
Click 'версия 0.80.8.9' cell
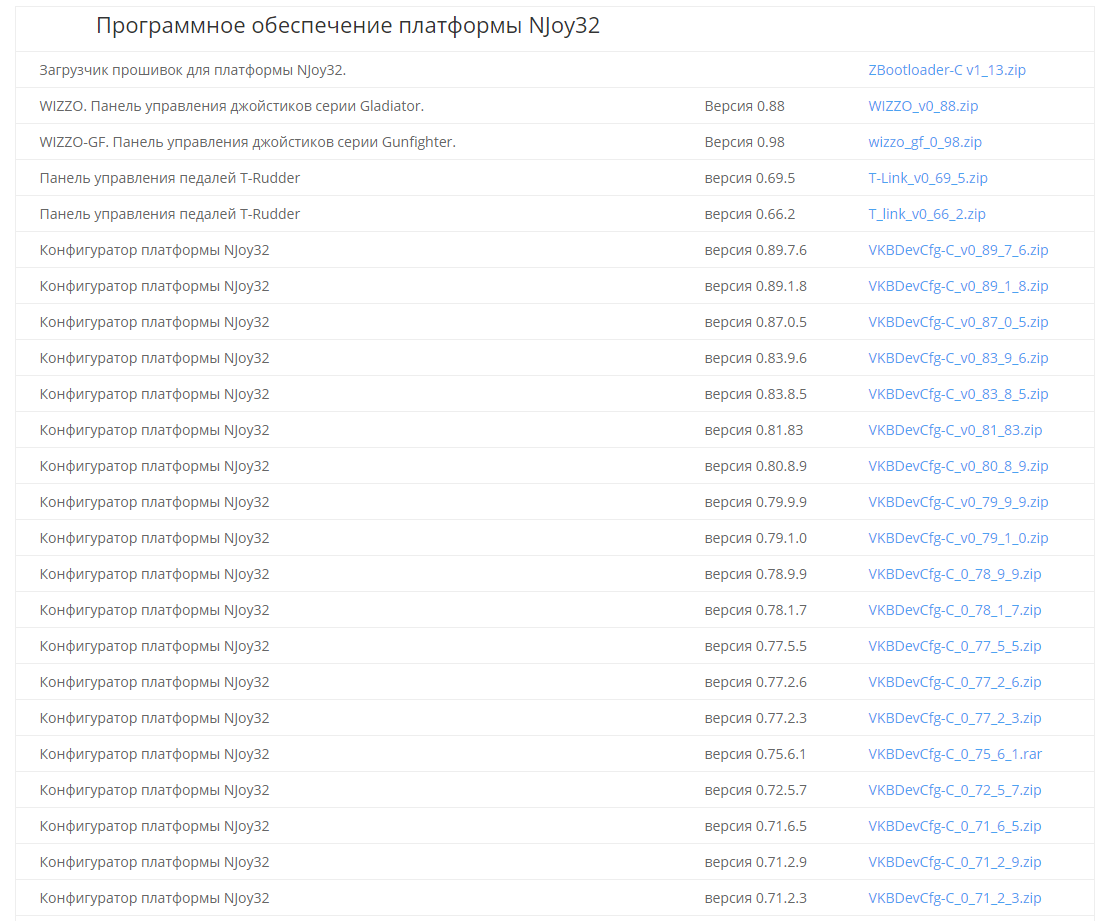click(x=755, y=466)
